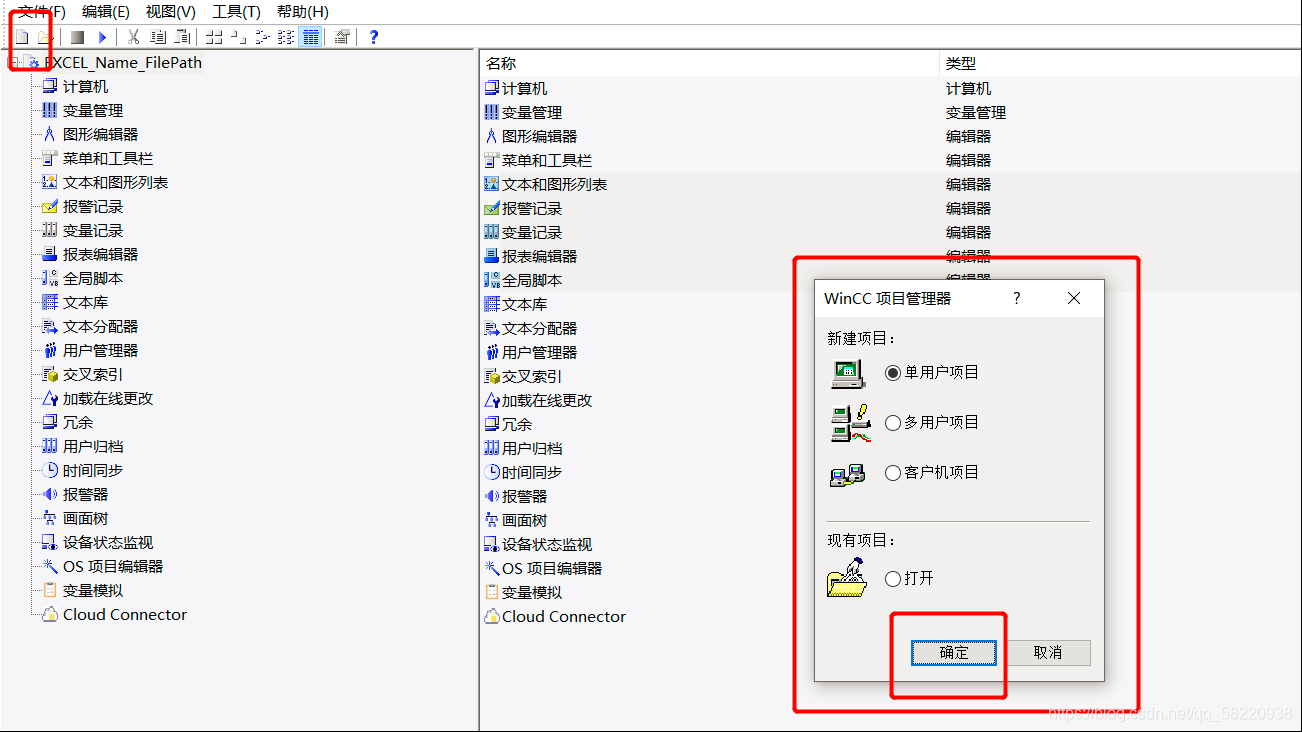Click the 取消 button in the dialog
Viewport: 1302px width, 732px height.
tap(1048, 653)
